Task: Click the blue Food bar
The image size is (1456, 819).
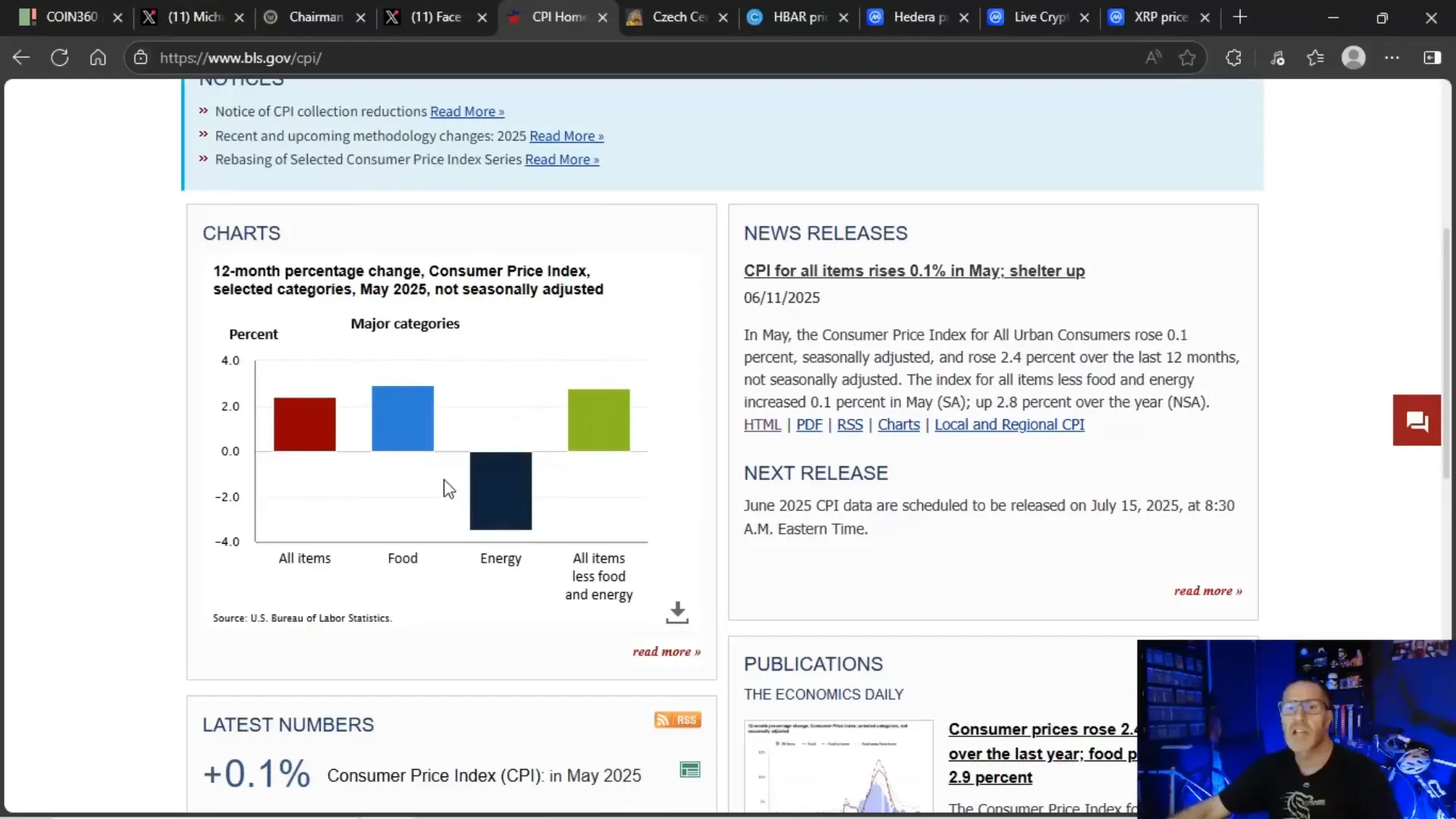Action: click(x=403, y=419)
